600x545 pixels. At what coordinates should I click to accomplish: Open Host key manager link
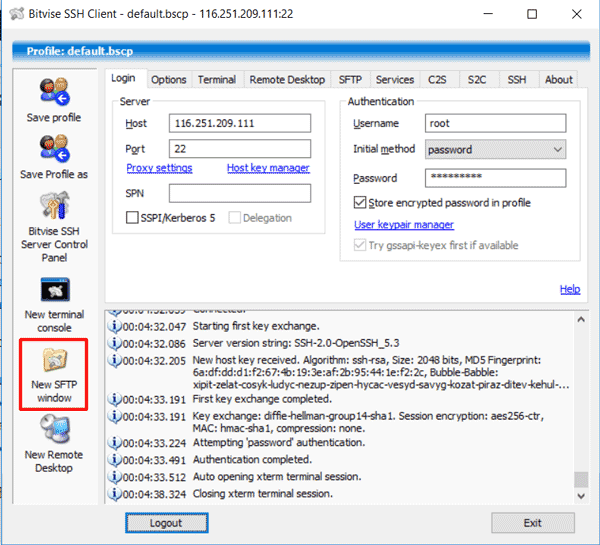268,168
